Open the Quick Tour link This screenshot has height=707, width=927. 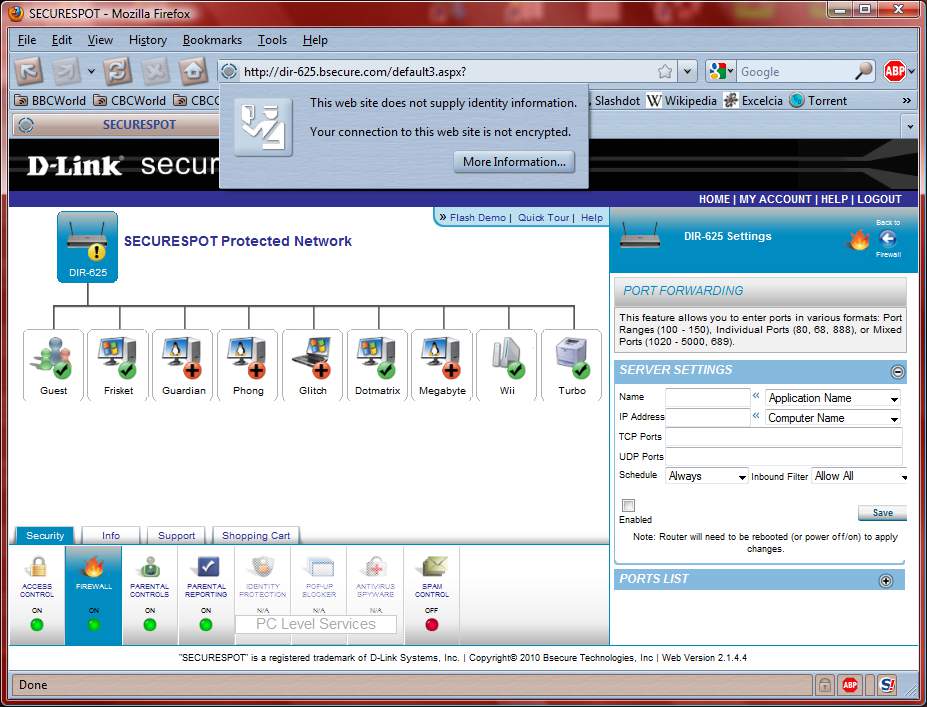pyautogui.click(x=543, y=218)
